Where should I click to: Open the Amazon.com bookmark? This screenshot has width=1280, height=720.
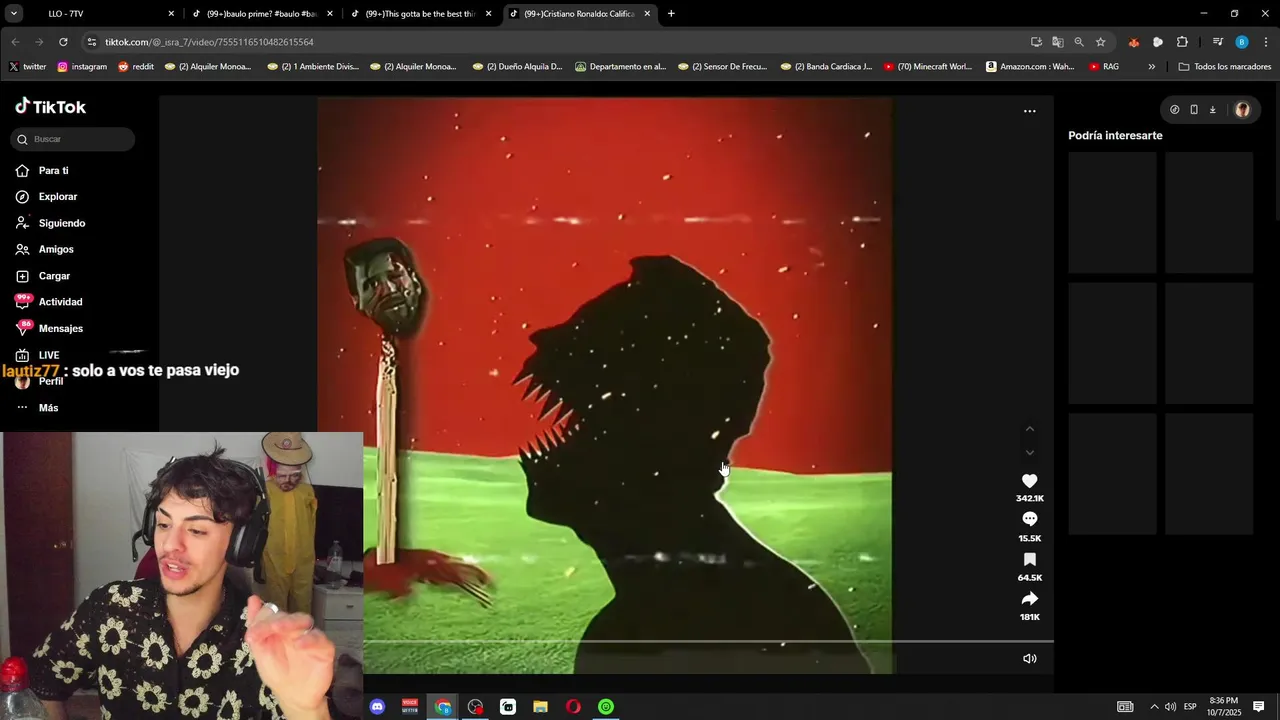click(x=1030, y=67)
